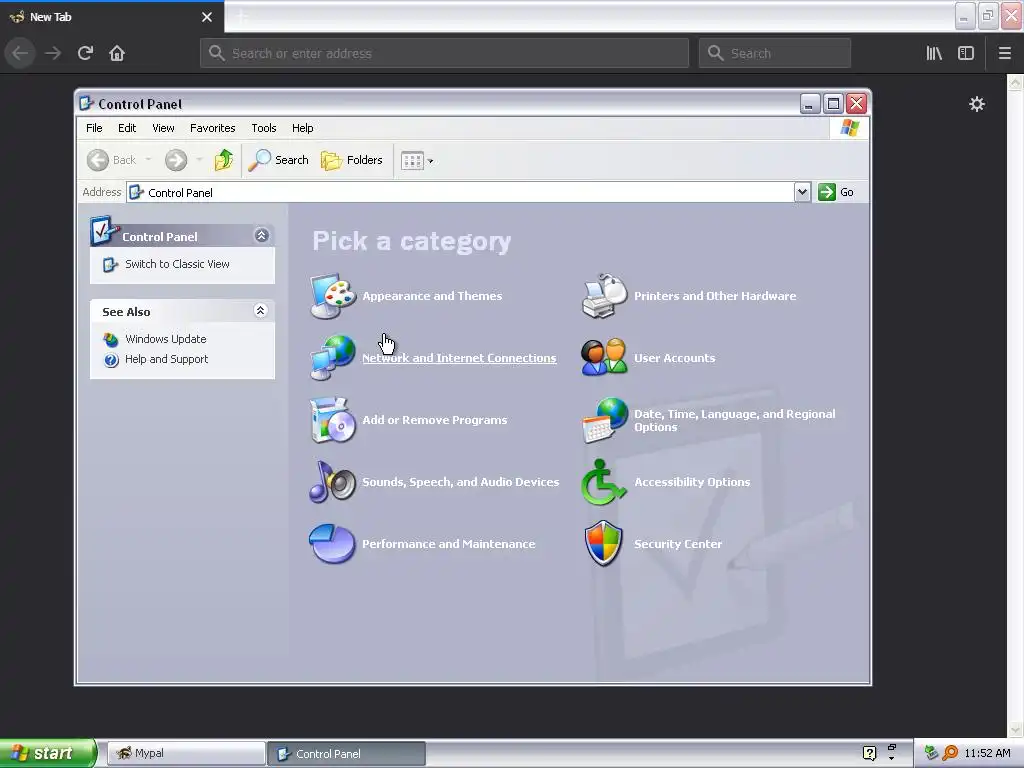The image size is (1024, 768).
Task: Open the browser hamburger menu
Action: (x=1004, y=53)
